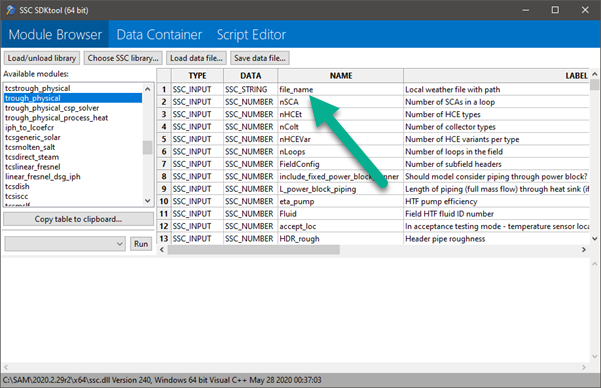601x388 pixels.
Task: Click 'Header pipe roughness' label cell
Action: [496, 238]
